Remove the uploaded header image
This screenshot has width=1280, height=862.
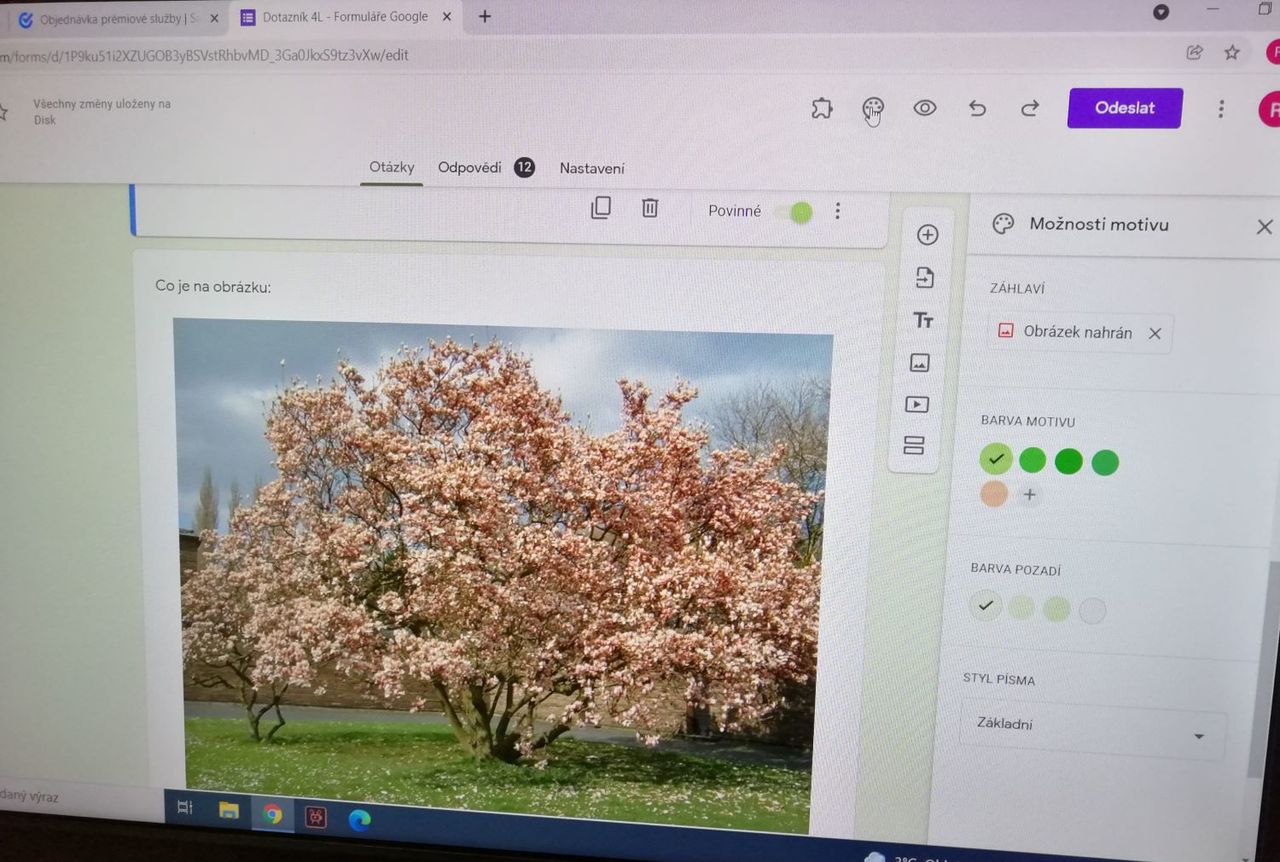click(x=1154, y=334)
